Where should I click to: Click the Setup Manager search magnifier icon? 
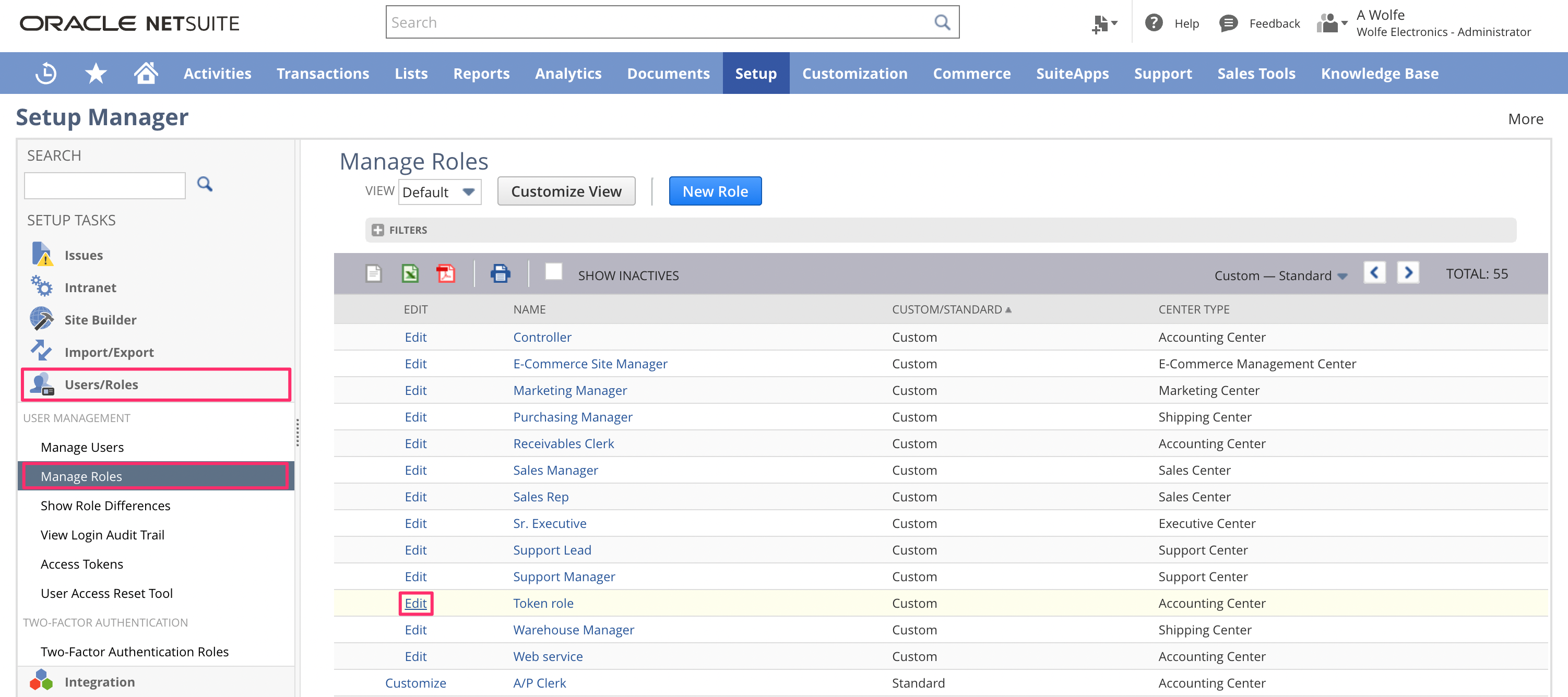205,184
